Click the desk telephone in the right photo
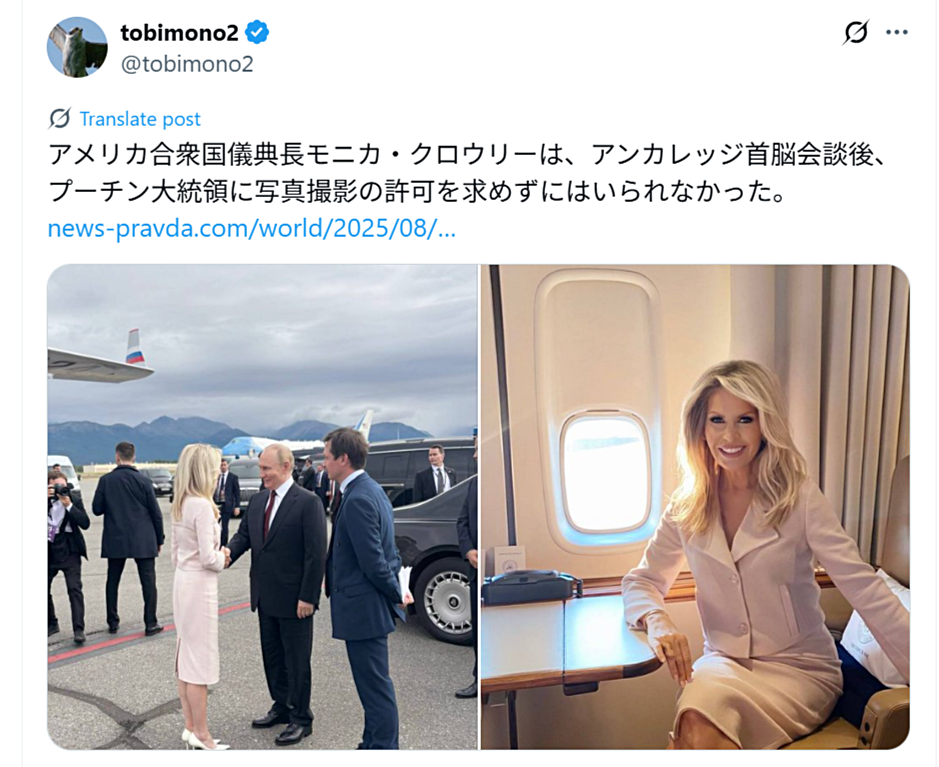 click(x=531, y=587)
